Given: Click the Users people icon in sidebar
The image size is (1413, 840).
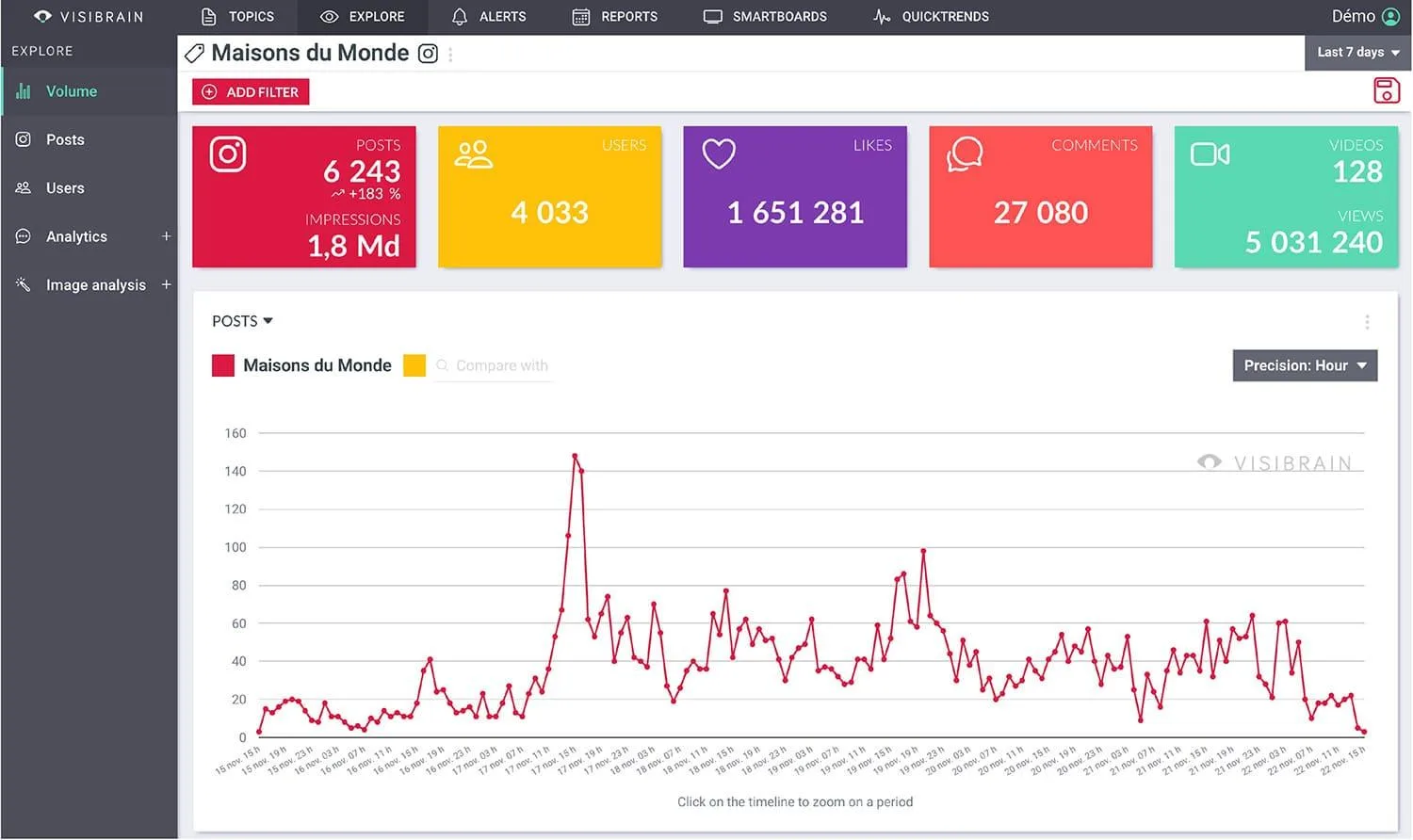Looking at the screenshot, I should (24, 188).
